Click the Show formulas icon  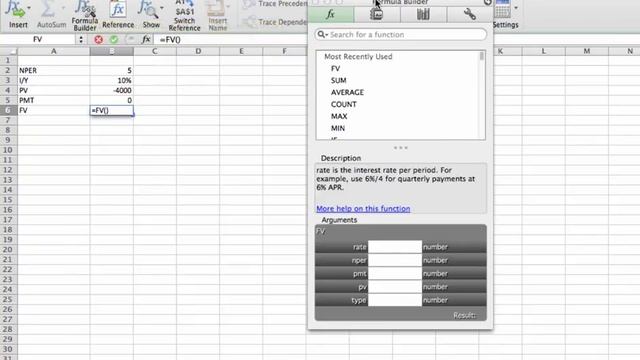[x=148, y=9]
